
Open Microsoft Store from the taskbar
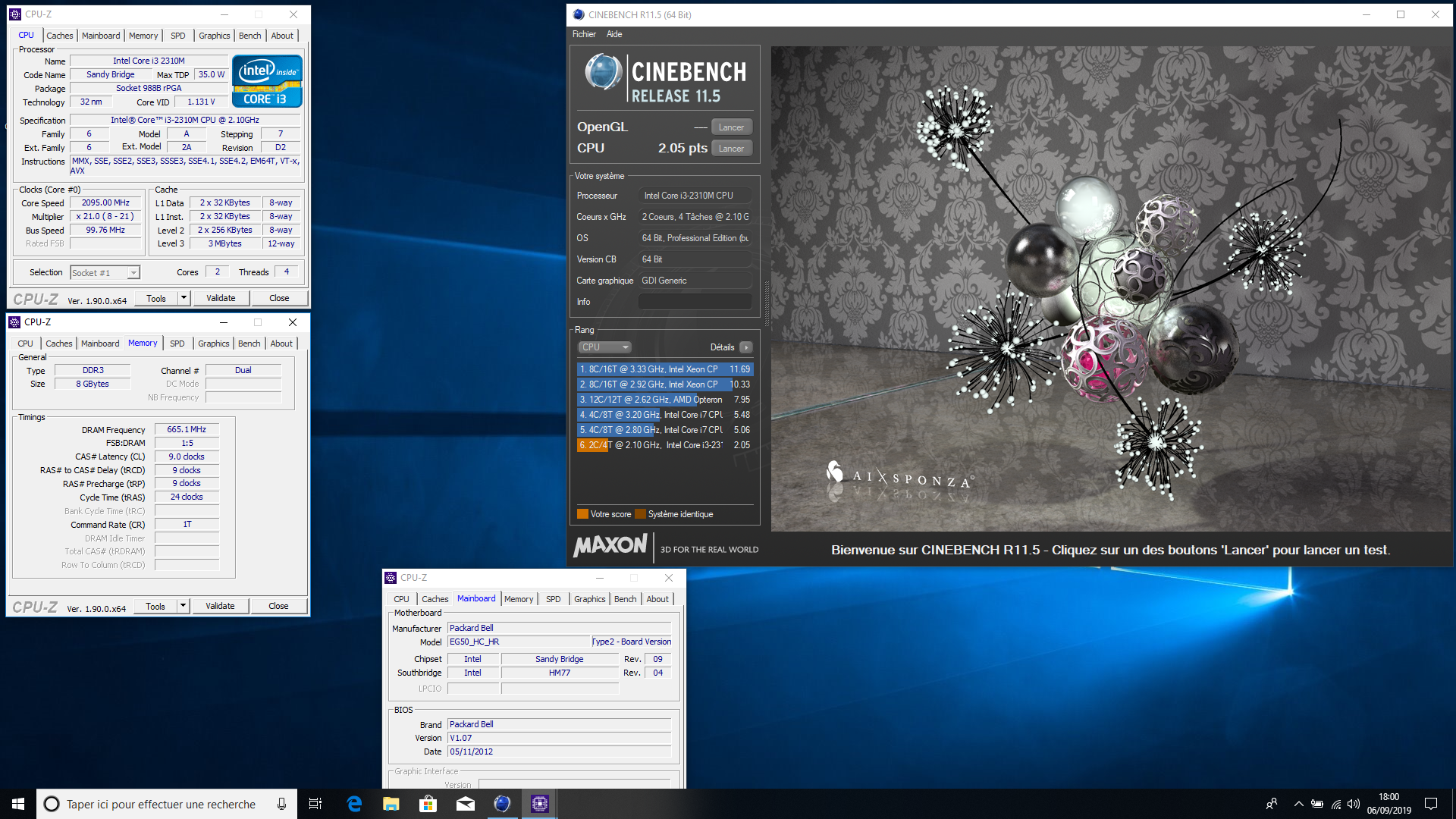[428, 804]
